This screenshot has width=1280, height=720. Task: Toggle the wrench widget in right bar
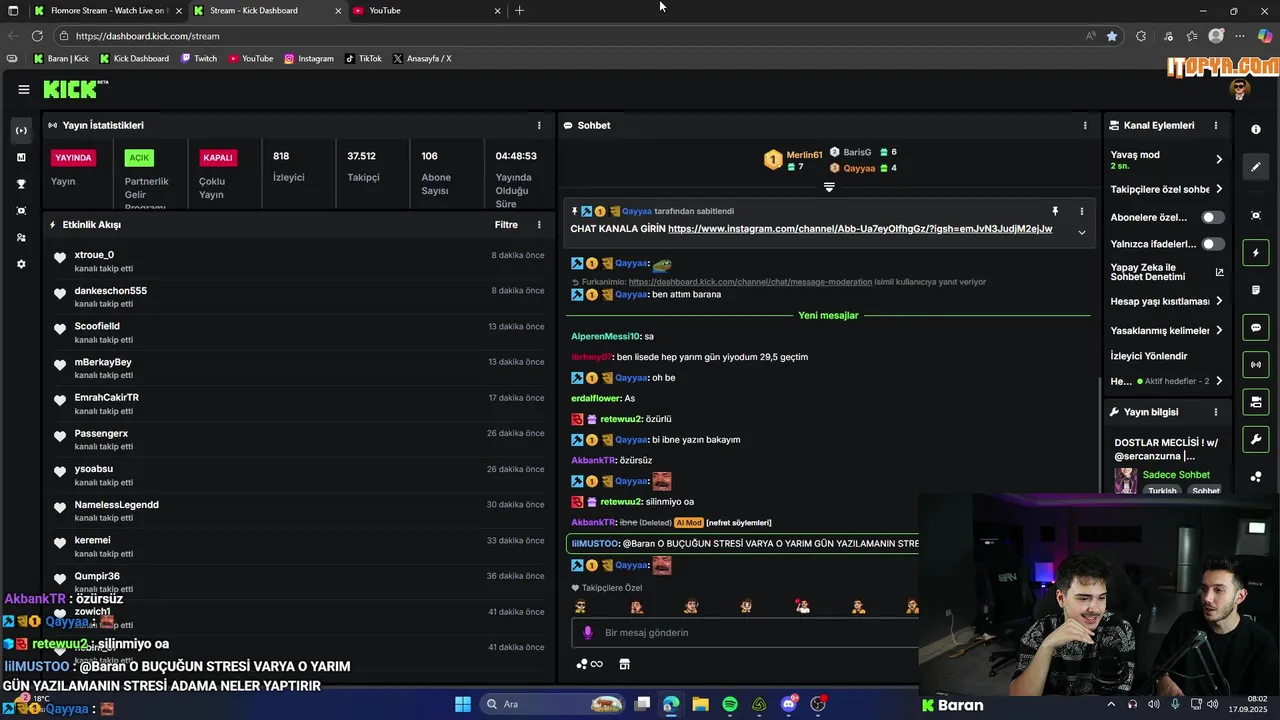coord(1256,439)
